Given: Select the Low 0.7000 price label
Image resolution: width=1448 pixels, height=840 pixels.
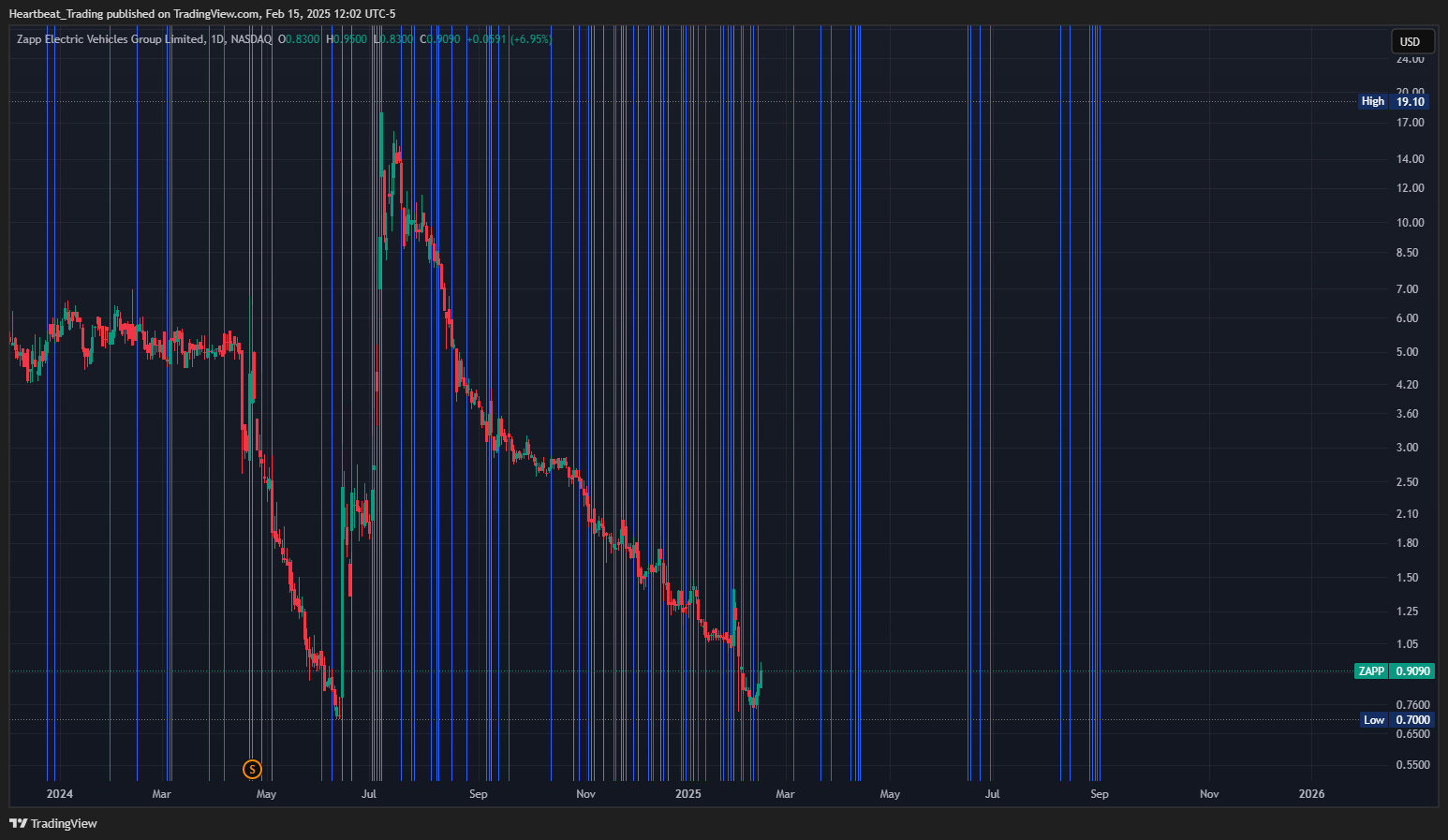Looking at the screenshot, I should [x=1396, y=720].
